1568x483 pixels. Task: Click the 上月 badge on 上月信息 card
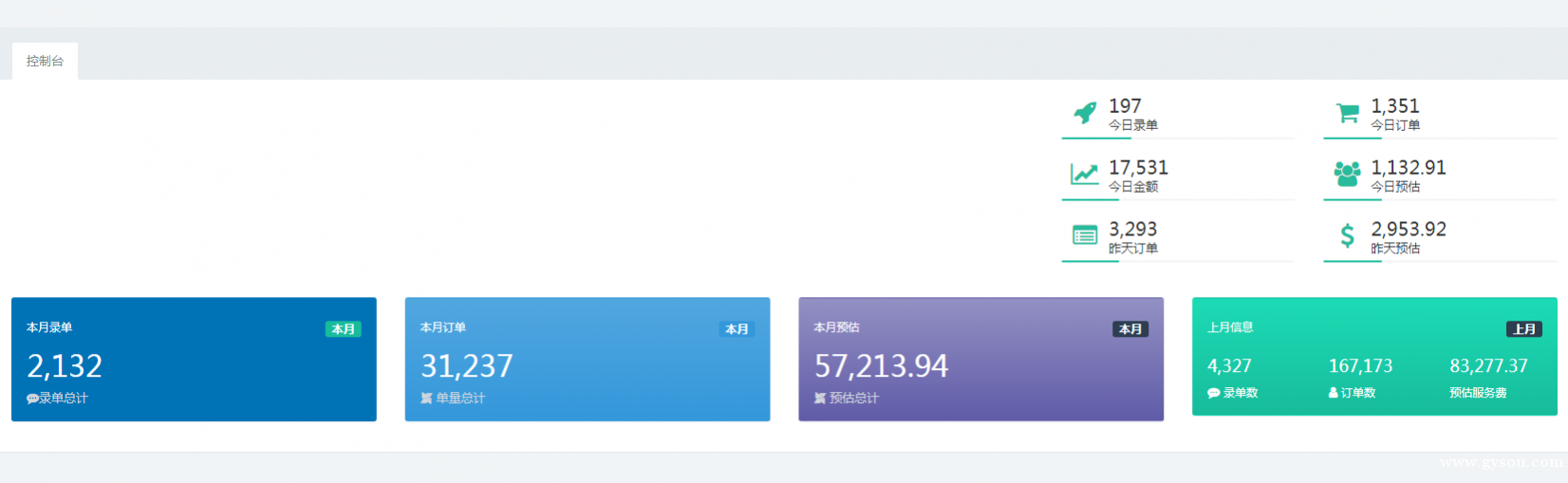point(1524,329)
